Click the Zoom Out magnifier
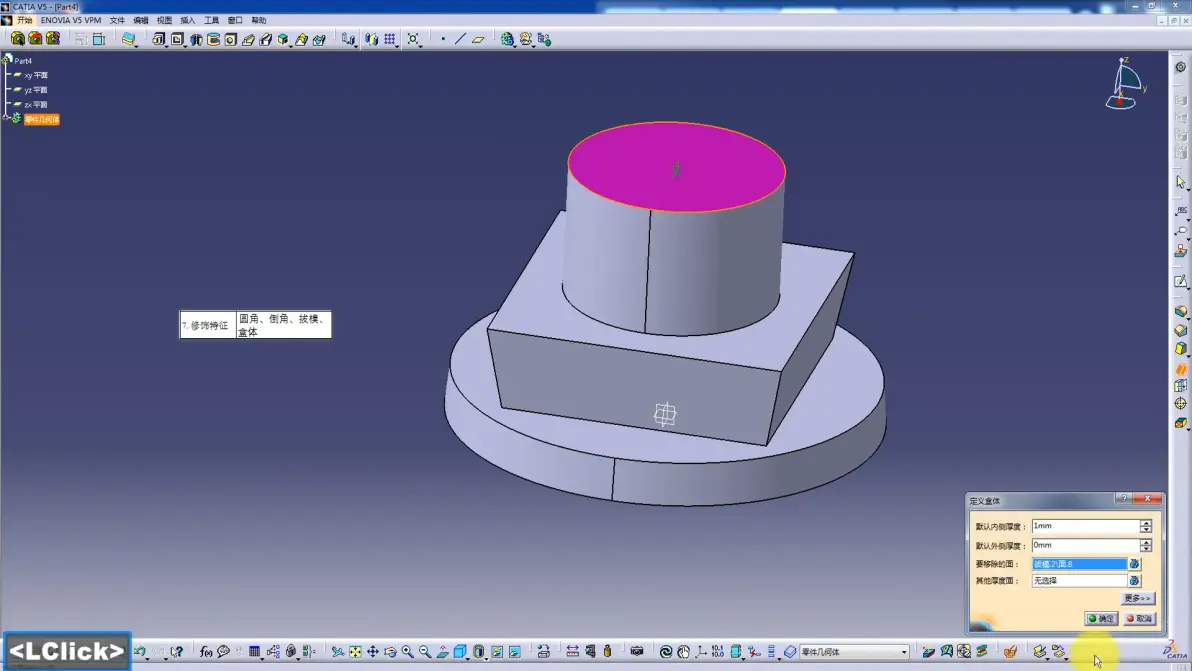 pos(425,651)
